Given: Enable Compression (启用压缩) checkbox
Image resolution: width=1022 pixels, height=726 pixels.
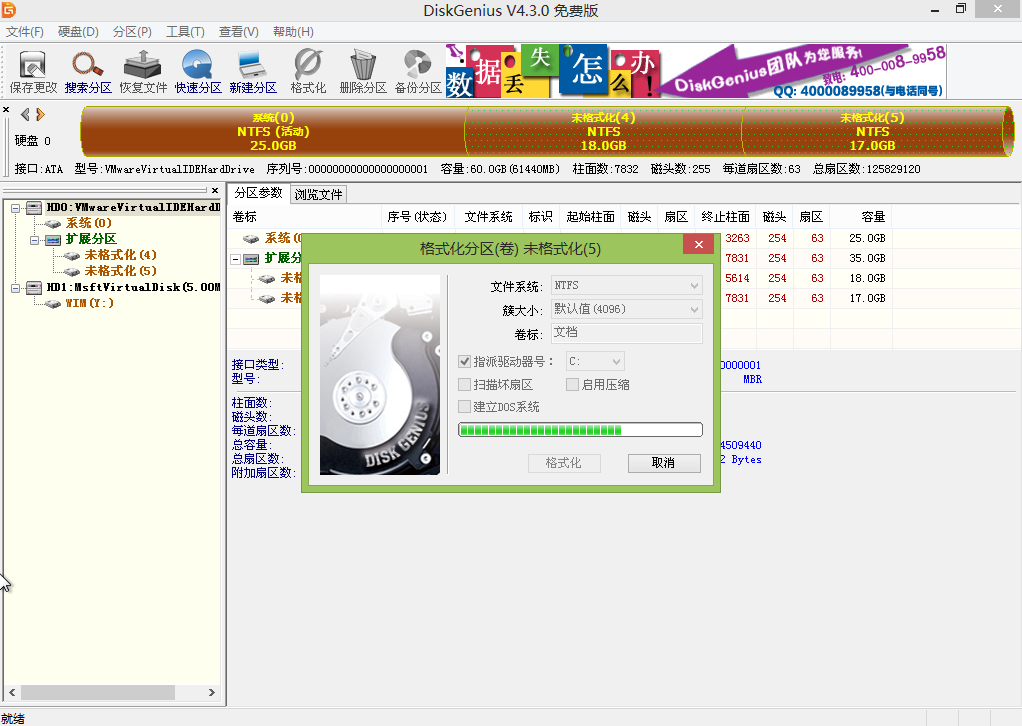Looking at the screenshot, I should click(x=572, y=385).
